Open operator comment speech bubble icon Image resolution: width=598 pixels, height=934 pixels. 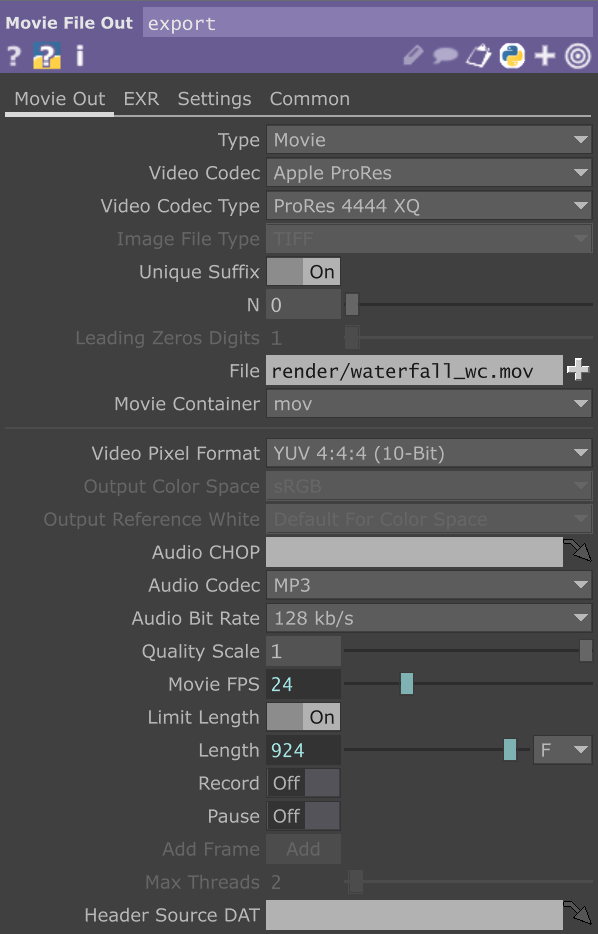click(x=445, y=57)
